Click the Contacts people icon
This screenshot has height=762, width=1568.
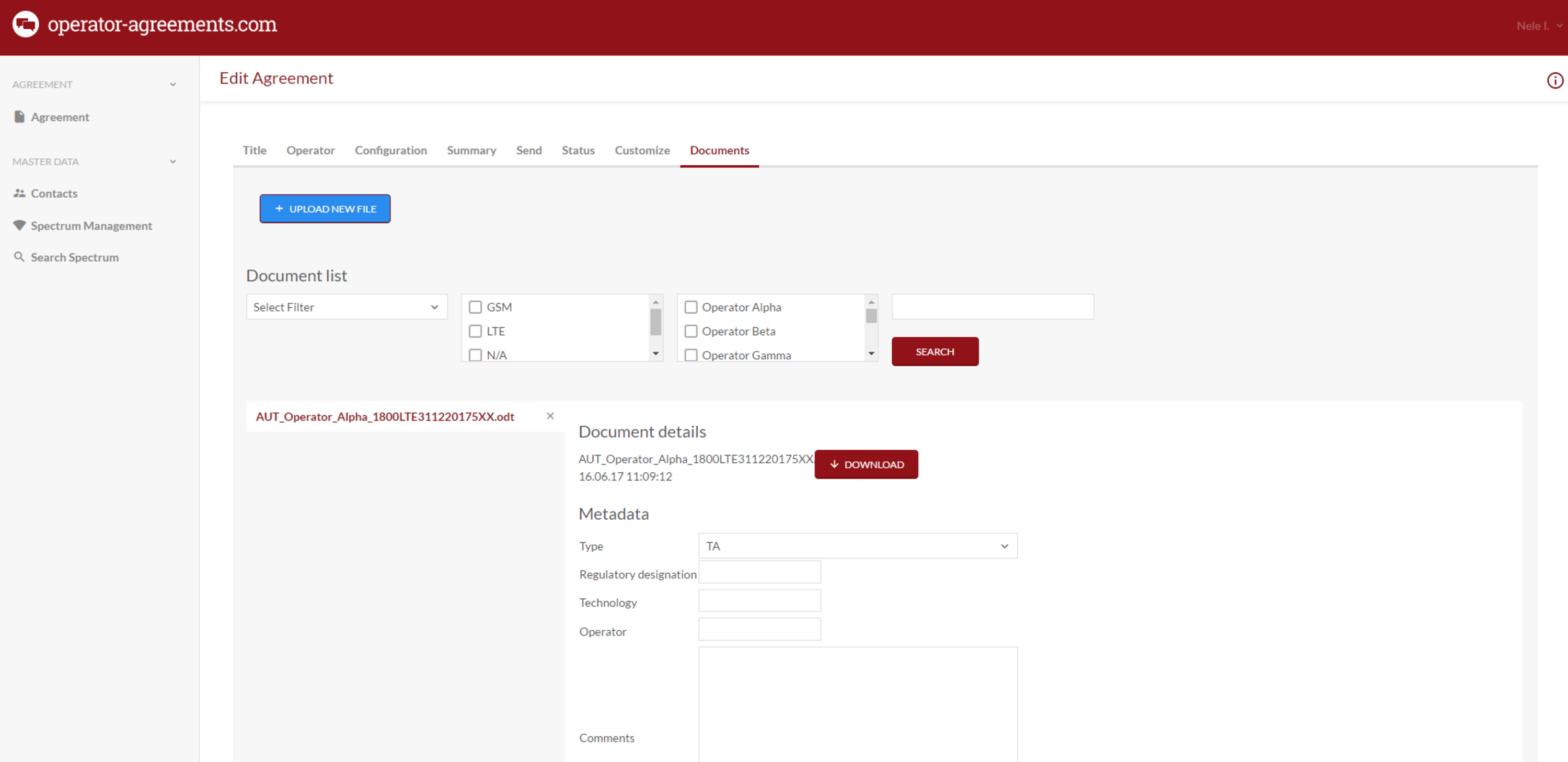pyautogui.click(x=19, y=193)
